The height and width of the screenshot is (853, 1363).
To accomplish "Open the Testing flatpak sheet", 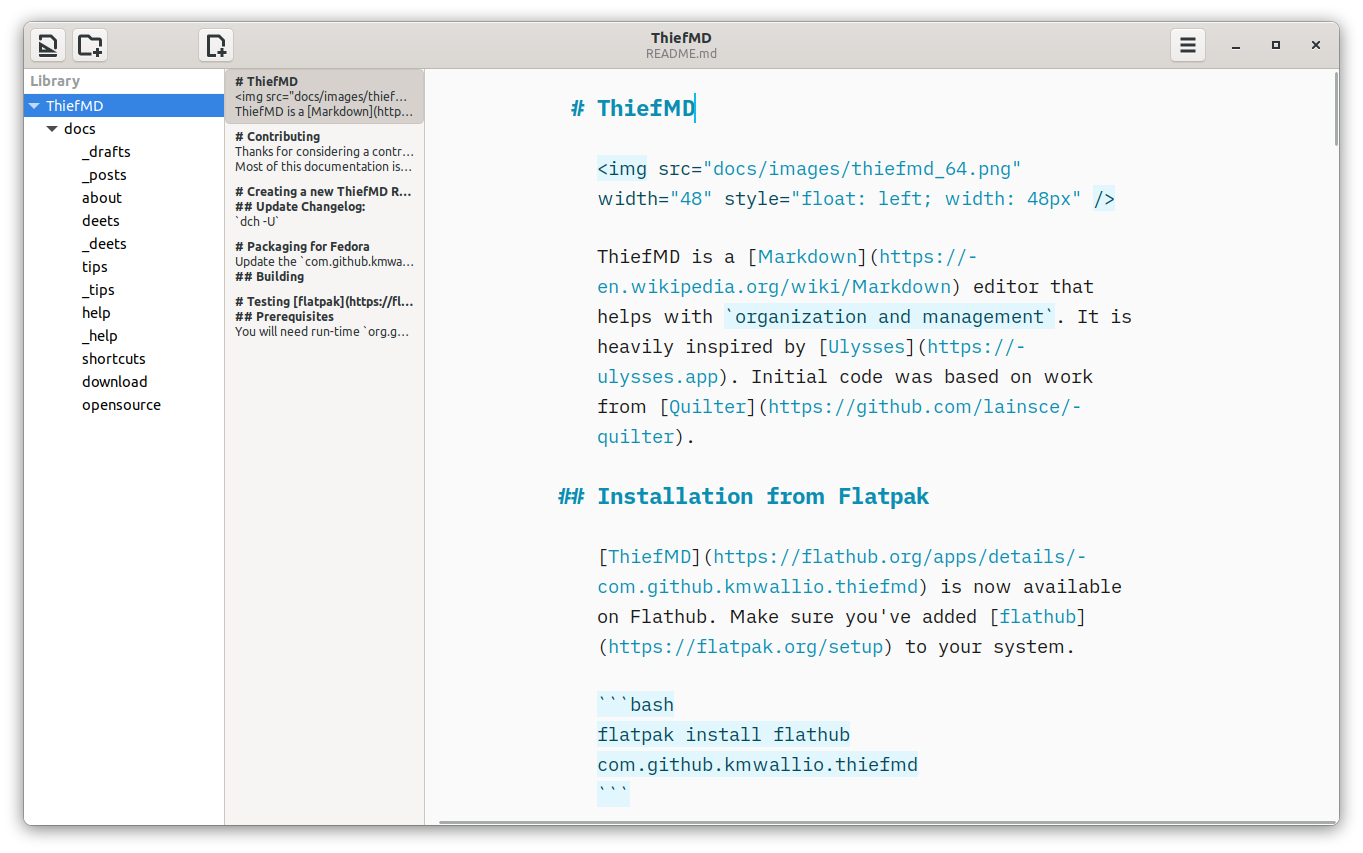I will pos(324,316).
